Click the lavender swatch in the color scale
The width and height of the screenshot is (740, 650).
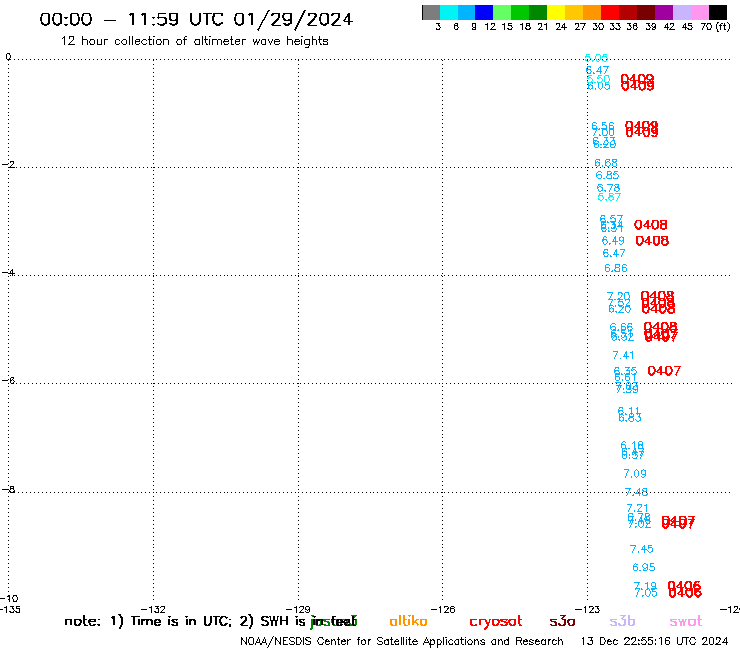[681, 12]
